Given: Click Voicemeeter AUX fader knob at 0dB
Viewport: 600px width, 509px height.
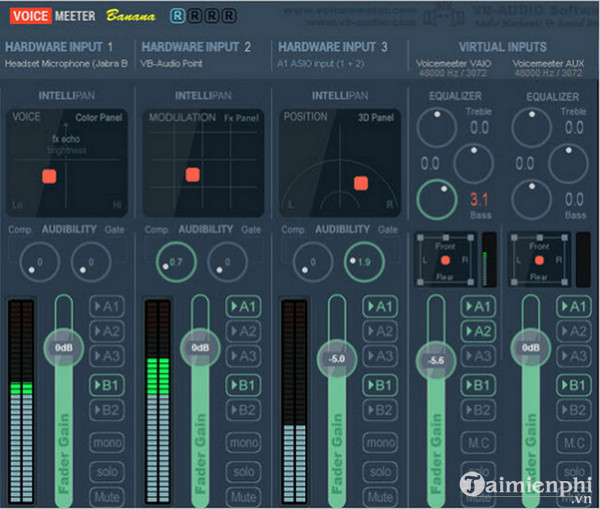Looking at the screenshot, I should point(531,347).
